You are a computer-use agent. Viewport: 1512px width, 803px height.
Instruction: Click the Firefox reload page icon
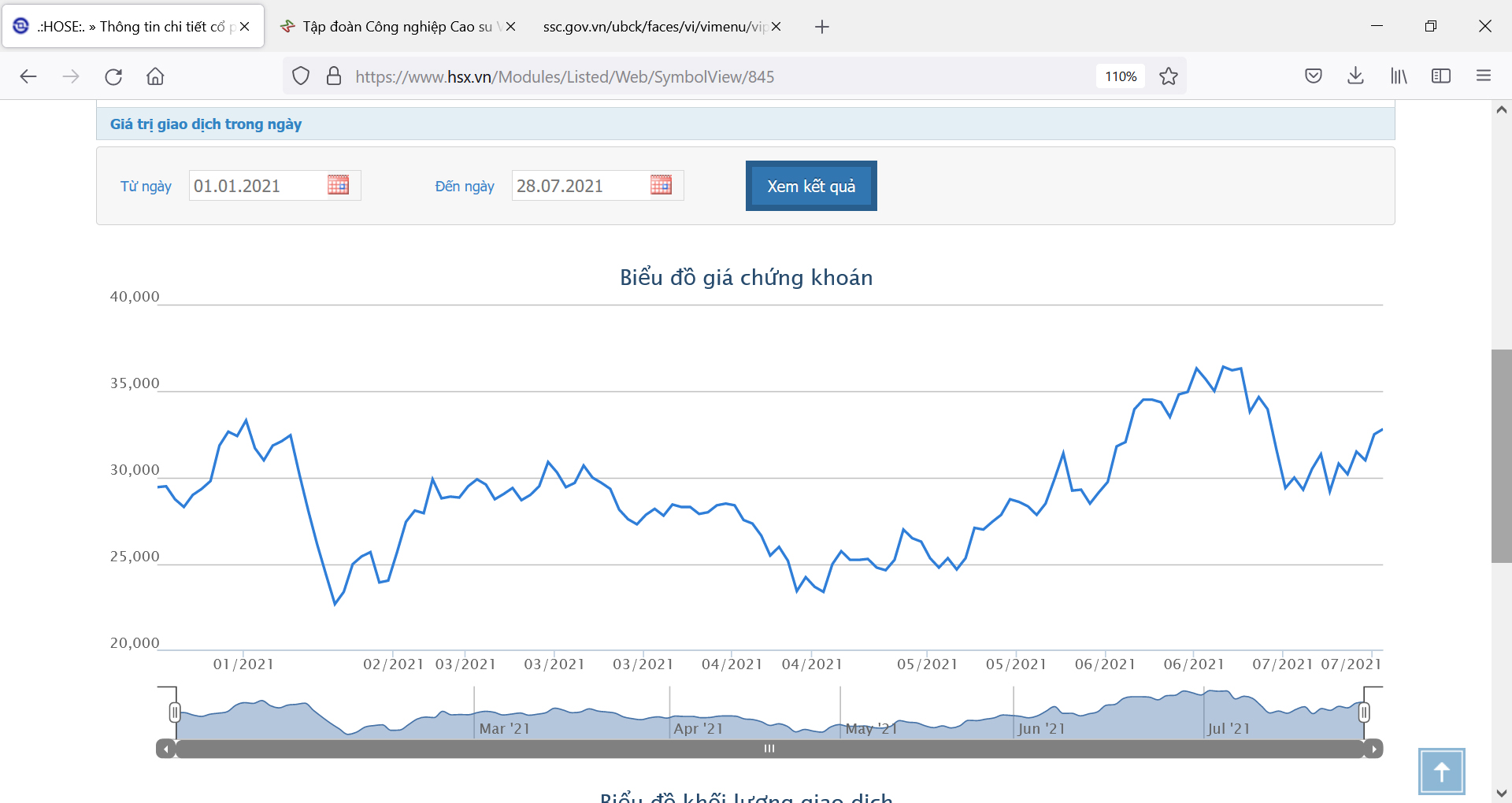click(113, 76)
